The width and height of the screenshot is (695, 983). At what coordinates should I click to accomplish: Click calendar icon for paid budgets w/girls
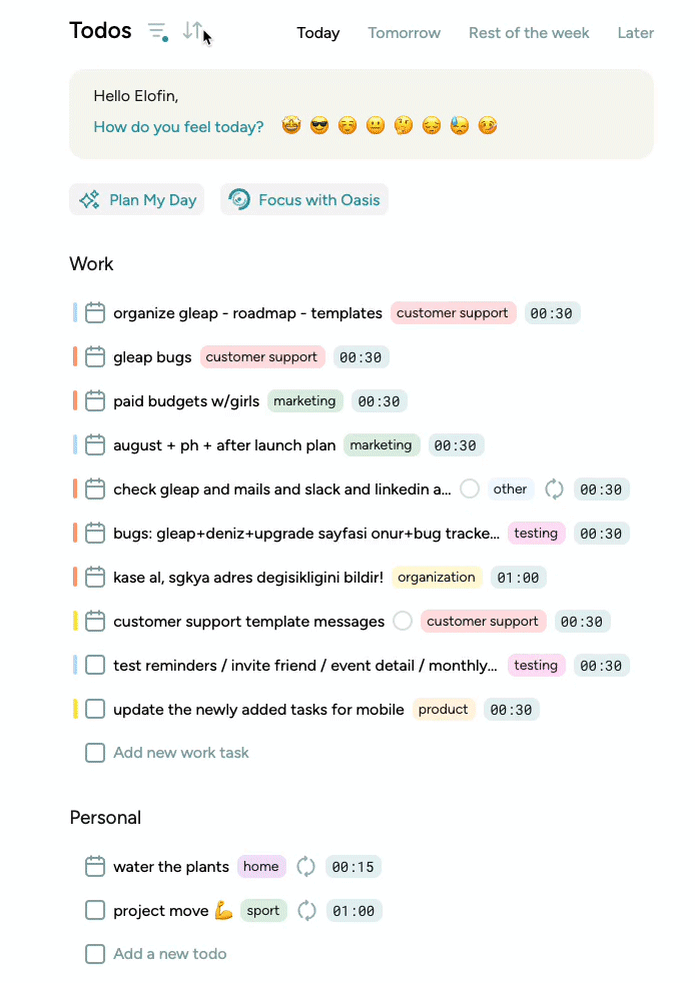95,401
